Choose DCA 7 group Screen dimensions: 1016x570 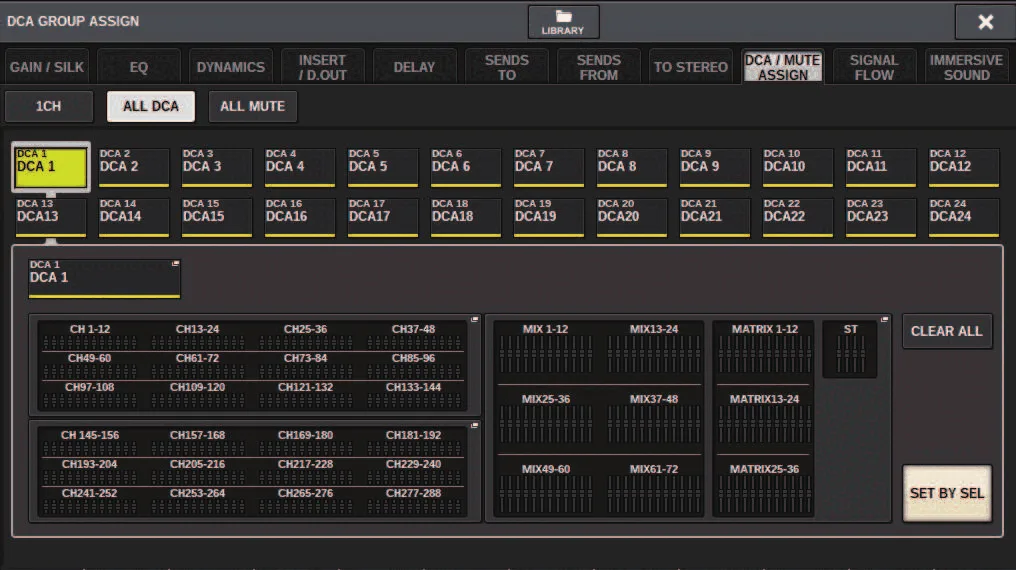(x=548, y=167)
